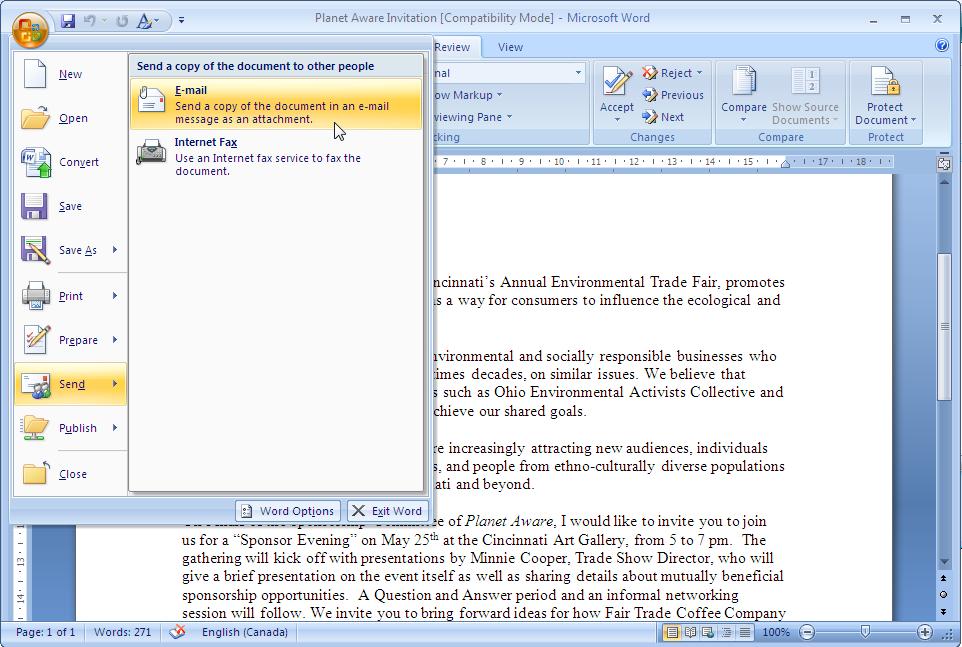Click the vertical scrollbar thumb
Viewport: 962px width, 647px height.
[944, 326]
